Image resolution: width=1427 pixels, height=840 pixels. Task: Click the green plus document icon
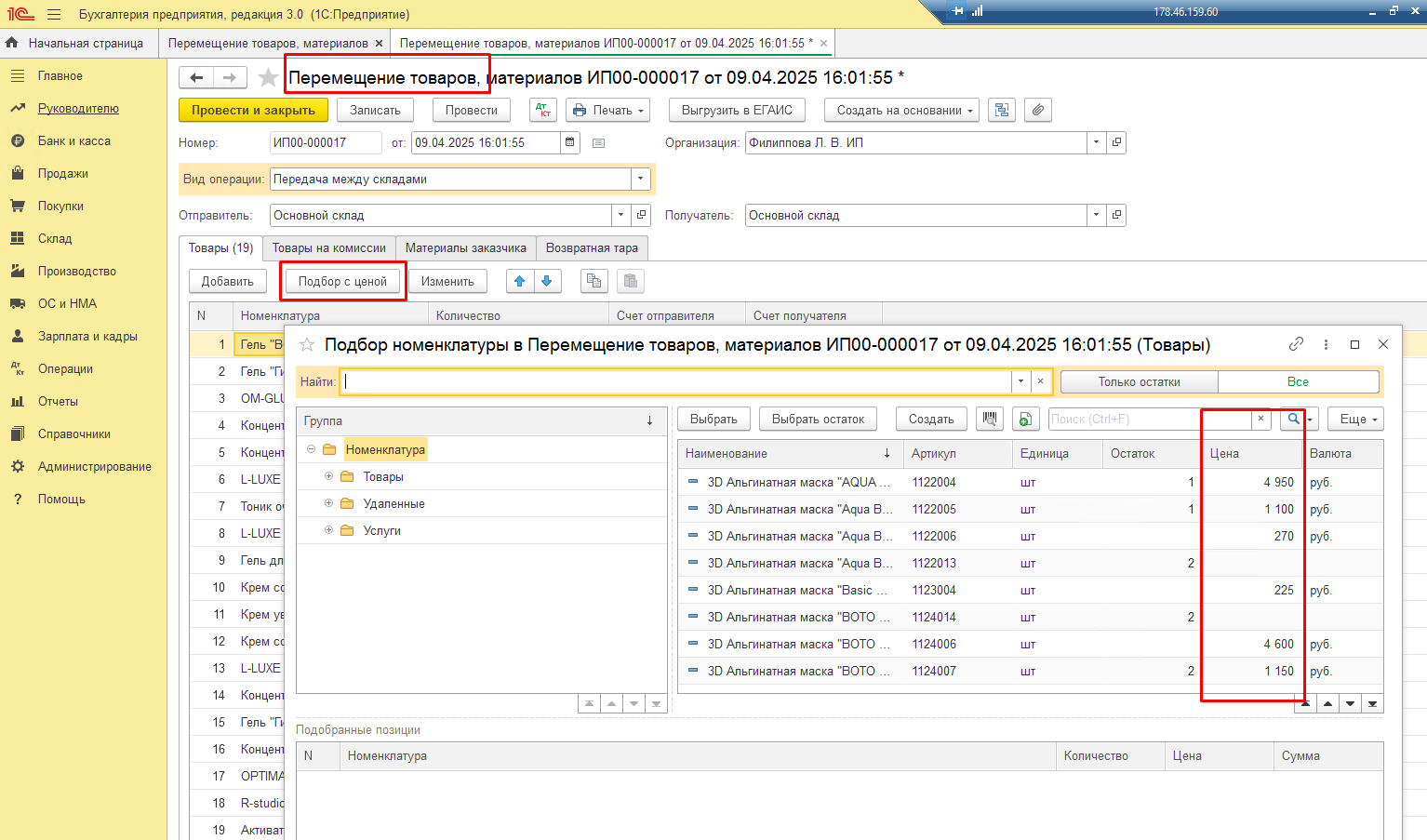pos(1024,419)
